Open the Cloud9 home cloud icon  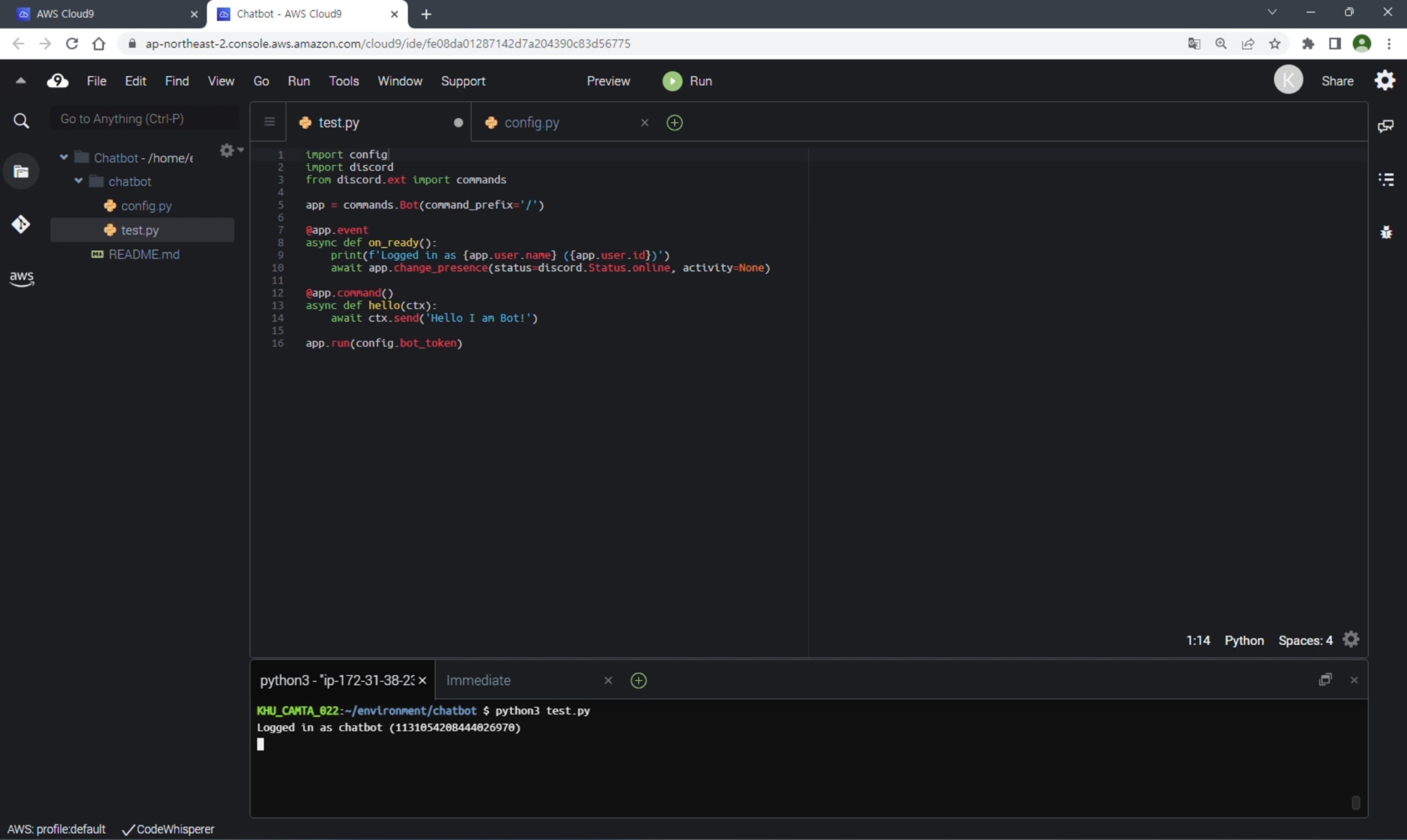click(57, 81)
